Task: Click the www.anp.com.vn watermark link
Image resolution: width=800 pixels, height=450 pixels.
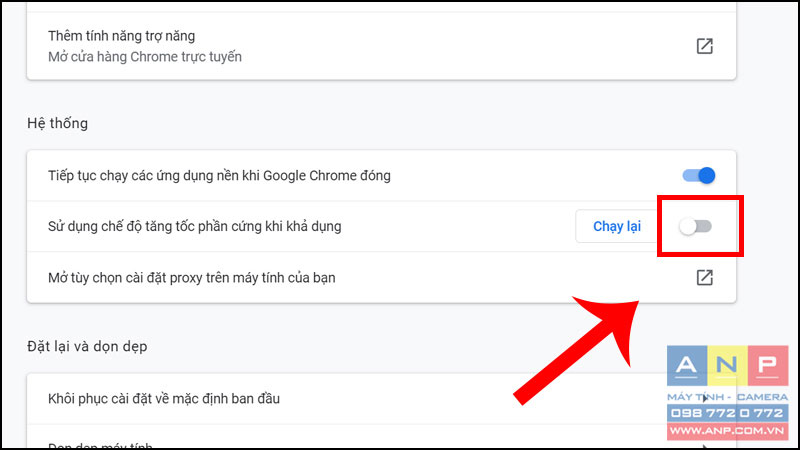Action: 727,431
